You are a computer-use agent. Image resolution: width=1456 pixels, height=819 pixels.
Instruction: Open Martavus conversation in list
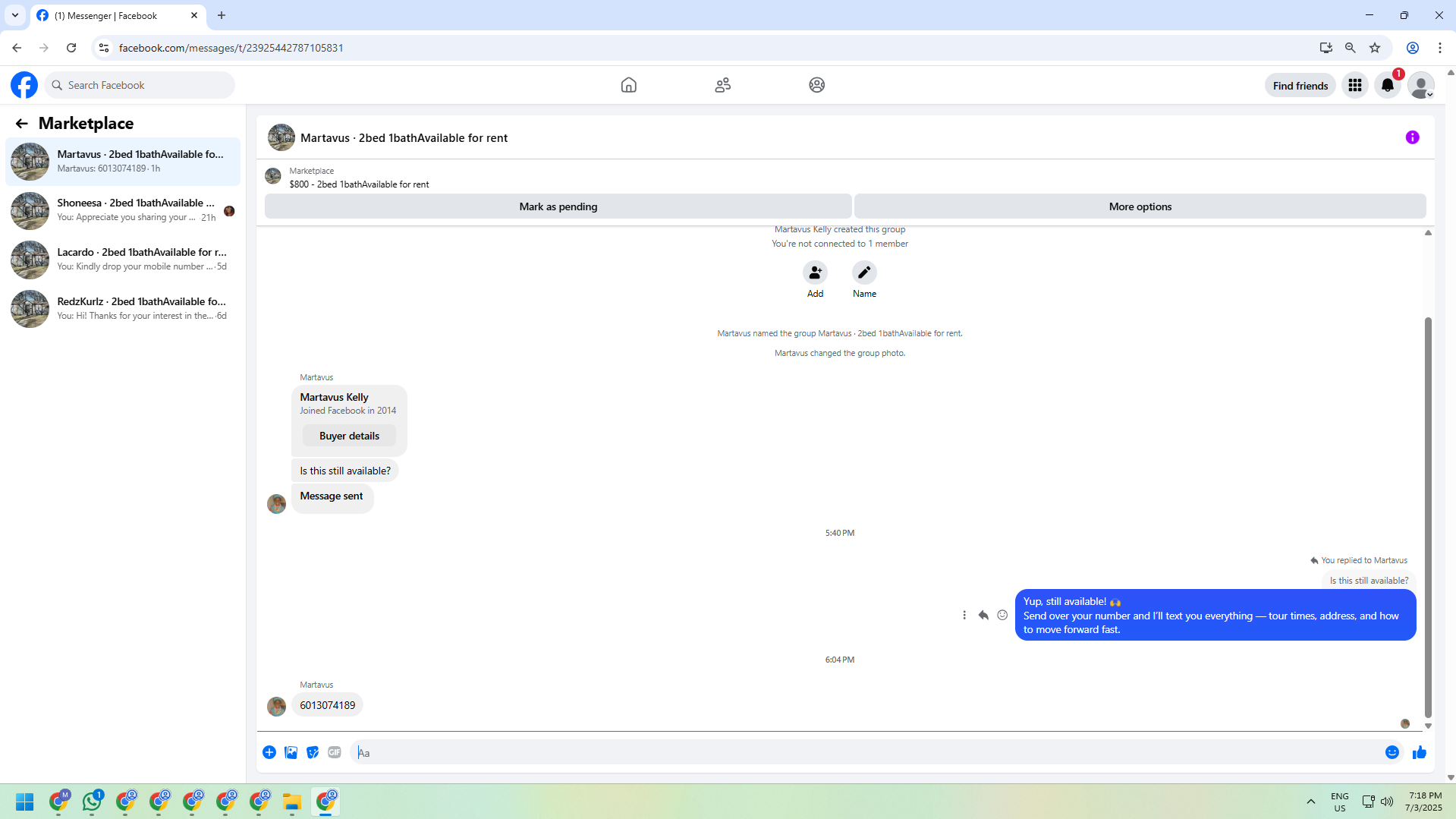[x=123, y=161]
